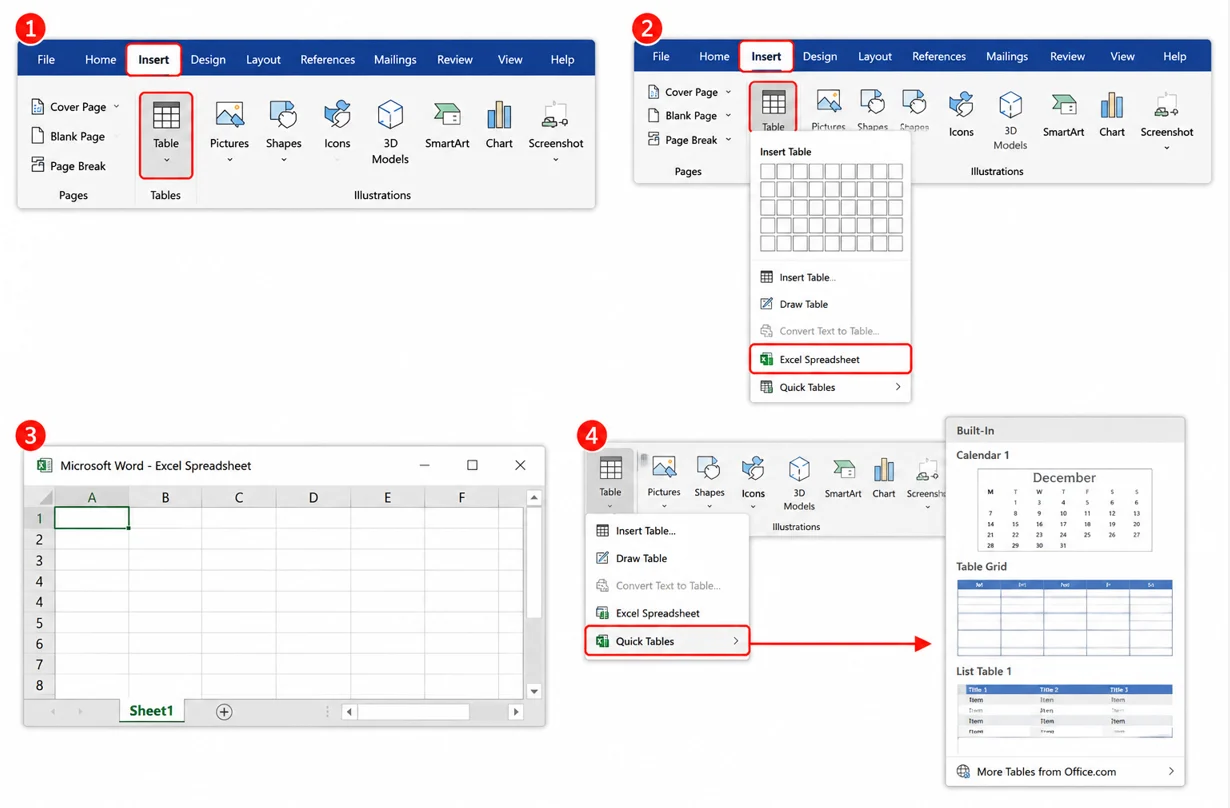Pick the Table Grid quick table preview

[x=1064, y=617]
